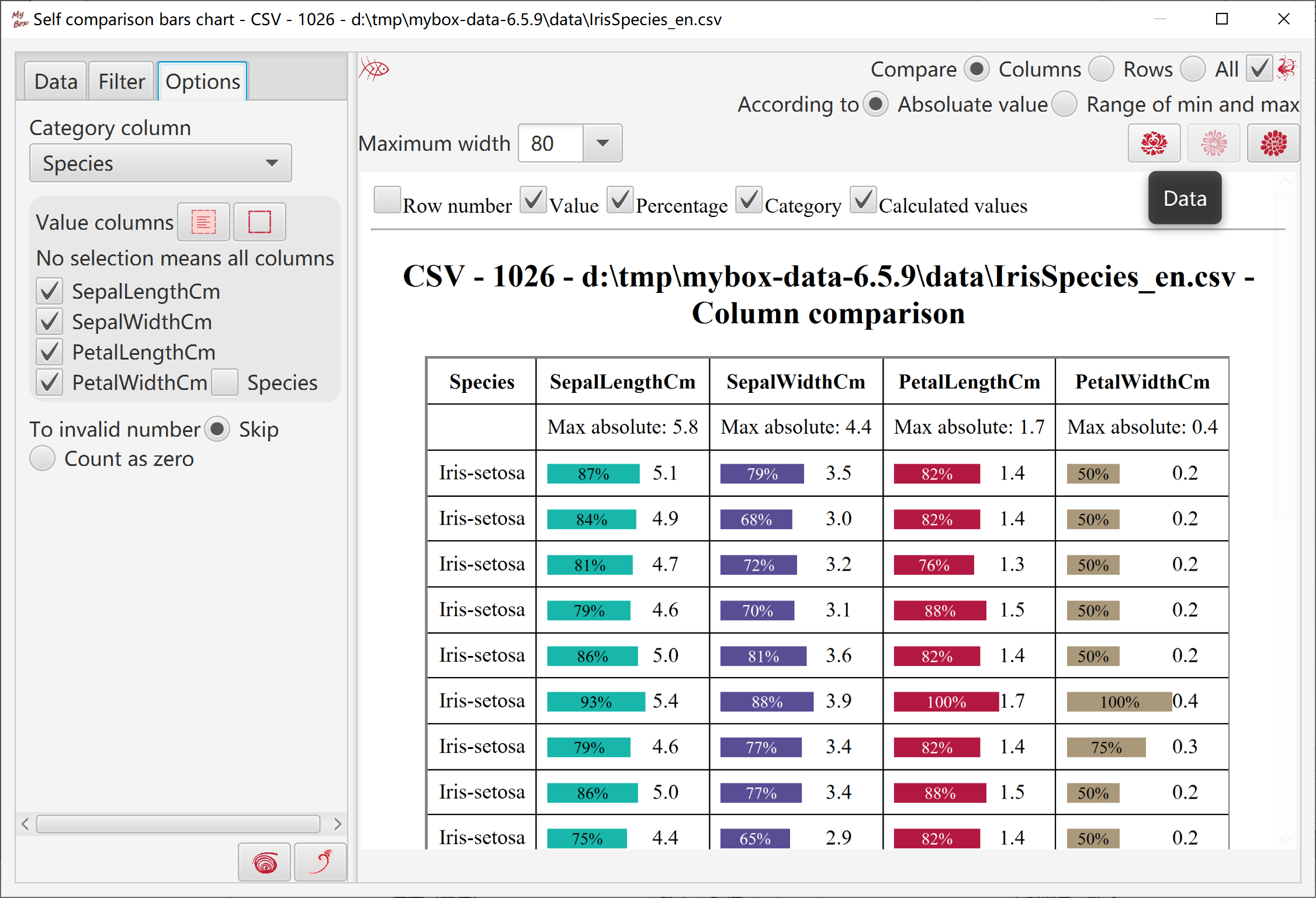Click the dark red dahlia icon button
This screenshot has height=898, width=1316.
1273,143
